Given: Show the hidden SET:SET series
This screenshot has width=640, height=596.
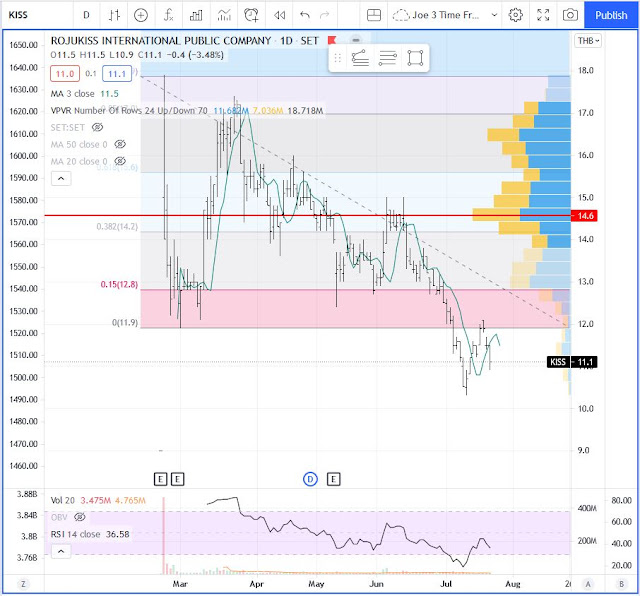Looking at the screenshot, I should pyautogui.click(x=97, y=127).
